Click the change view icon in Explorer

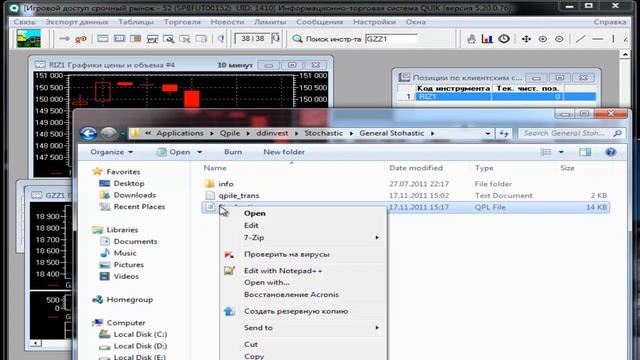[x=546, y=152]
